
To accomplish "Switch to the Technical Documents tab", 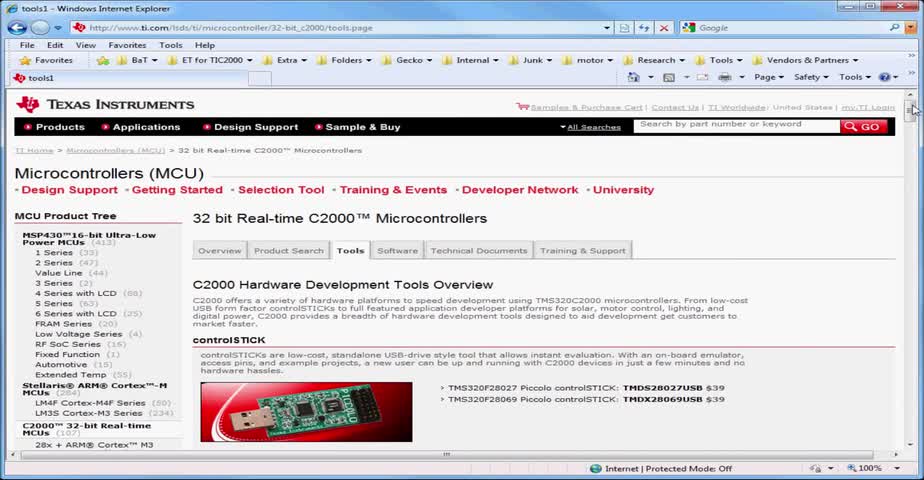I will click(x=478, y=250).
